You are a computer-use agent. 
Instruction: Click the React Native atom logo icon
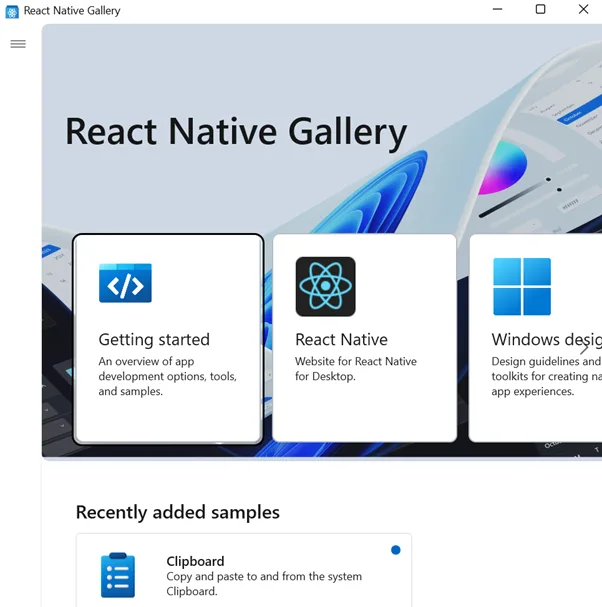pyautogui.click(x=326, y=286)
